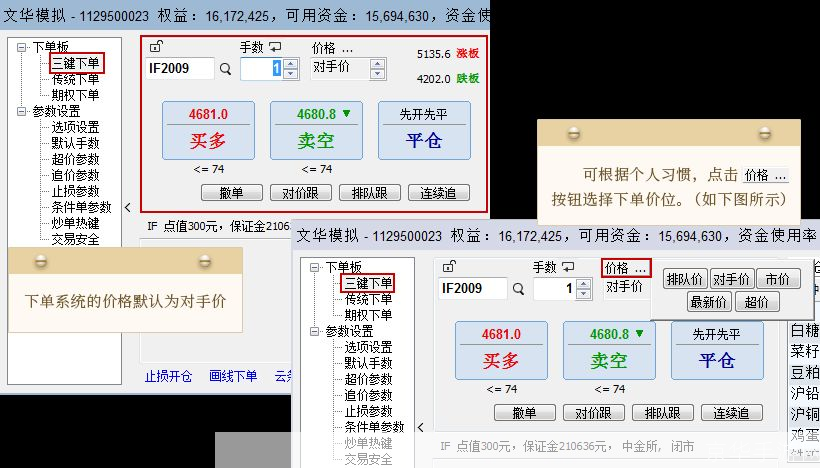Open 止损参数 in back window tree
This screenshot has width=820, height=468.
pyautogui.click(x=75, y=191)
